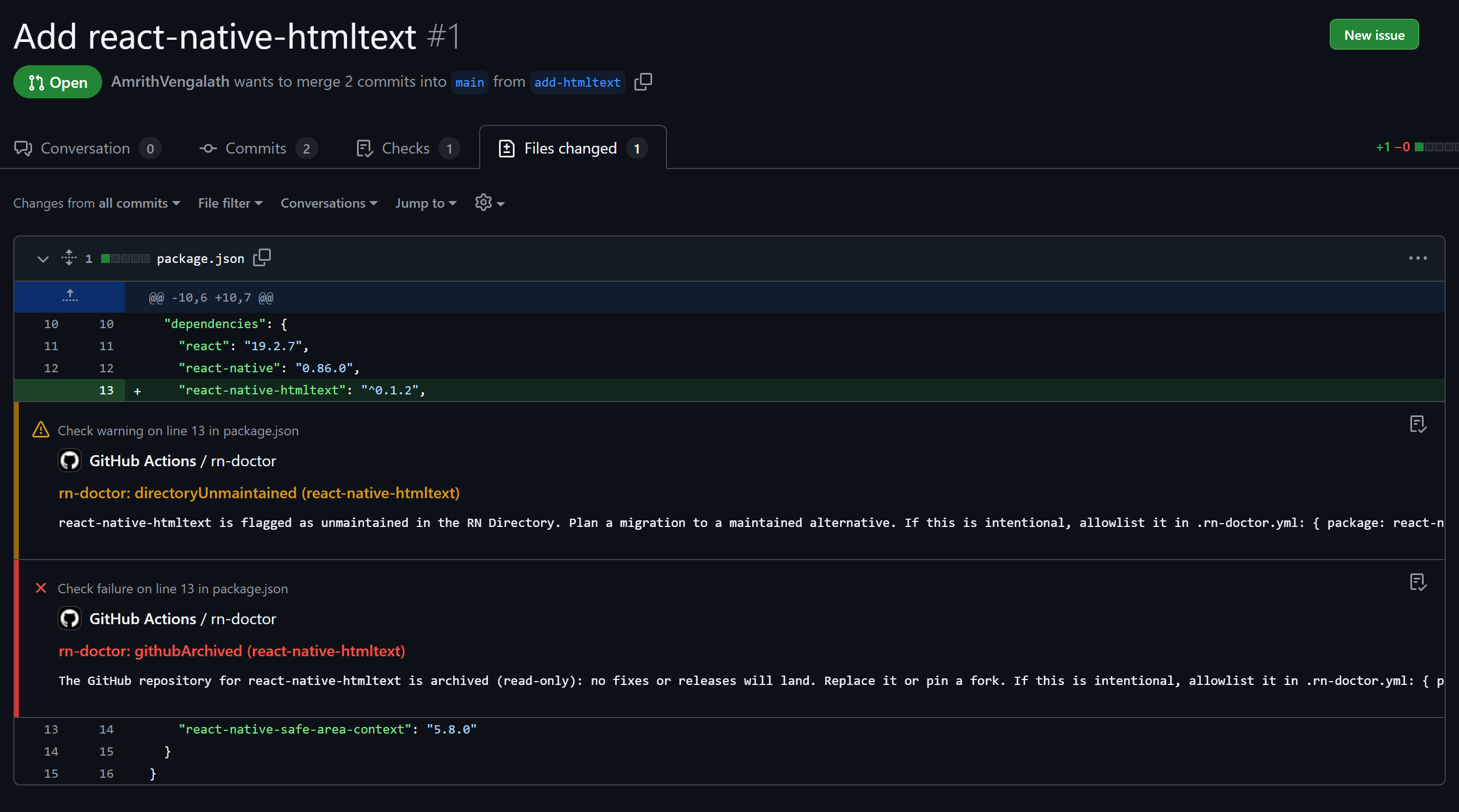Click the warning triangle icon
The height and width of the screenshot is (812, 1459).
pyautogui.click(x=41, y=430)
